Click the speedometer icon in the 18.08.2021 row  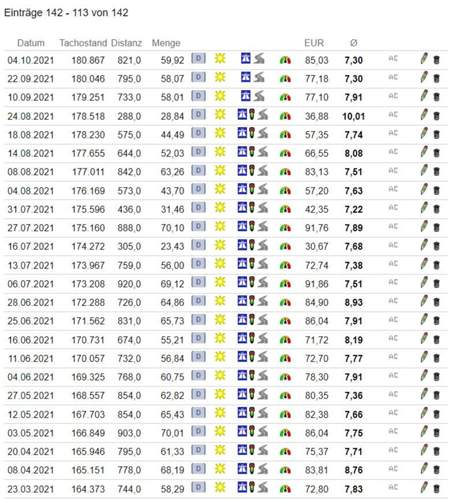click(x=285, y=135)
